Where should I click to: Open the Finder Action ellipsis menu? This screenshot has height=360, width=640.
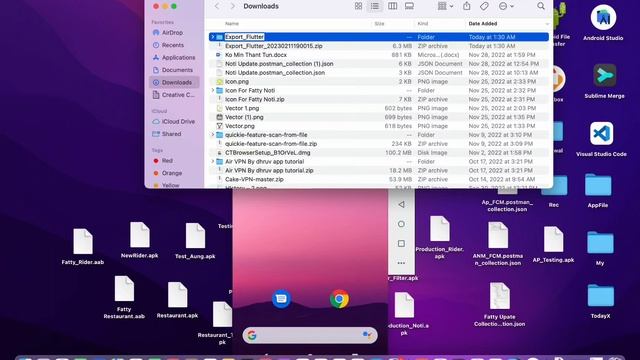[x=506, y=6]
